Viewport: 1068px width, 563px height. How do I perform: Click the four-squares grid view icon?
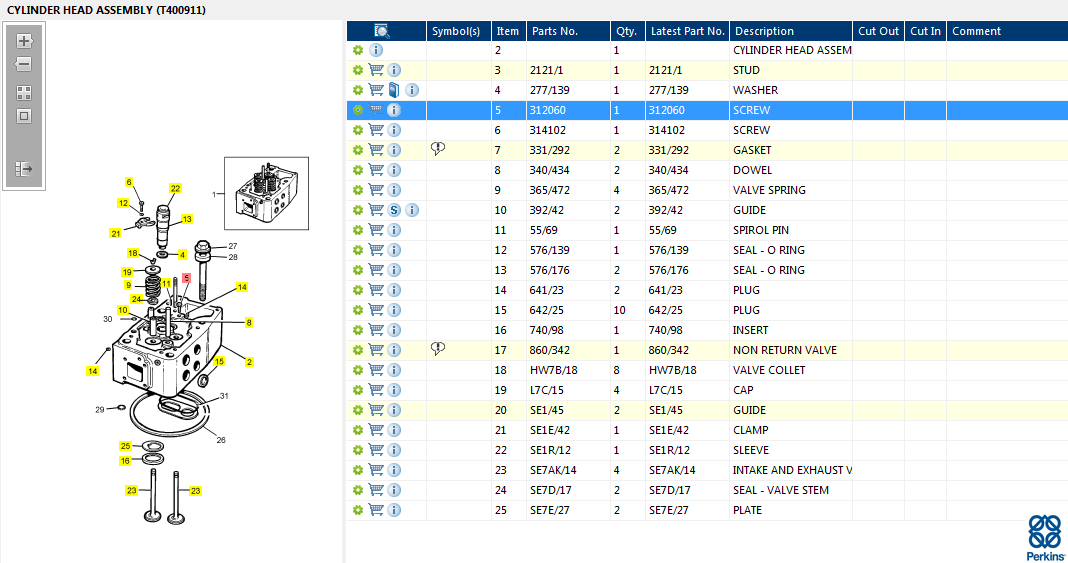(24, 92)
